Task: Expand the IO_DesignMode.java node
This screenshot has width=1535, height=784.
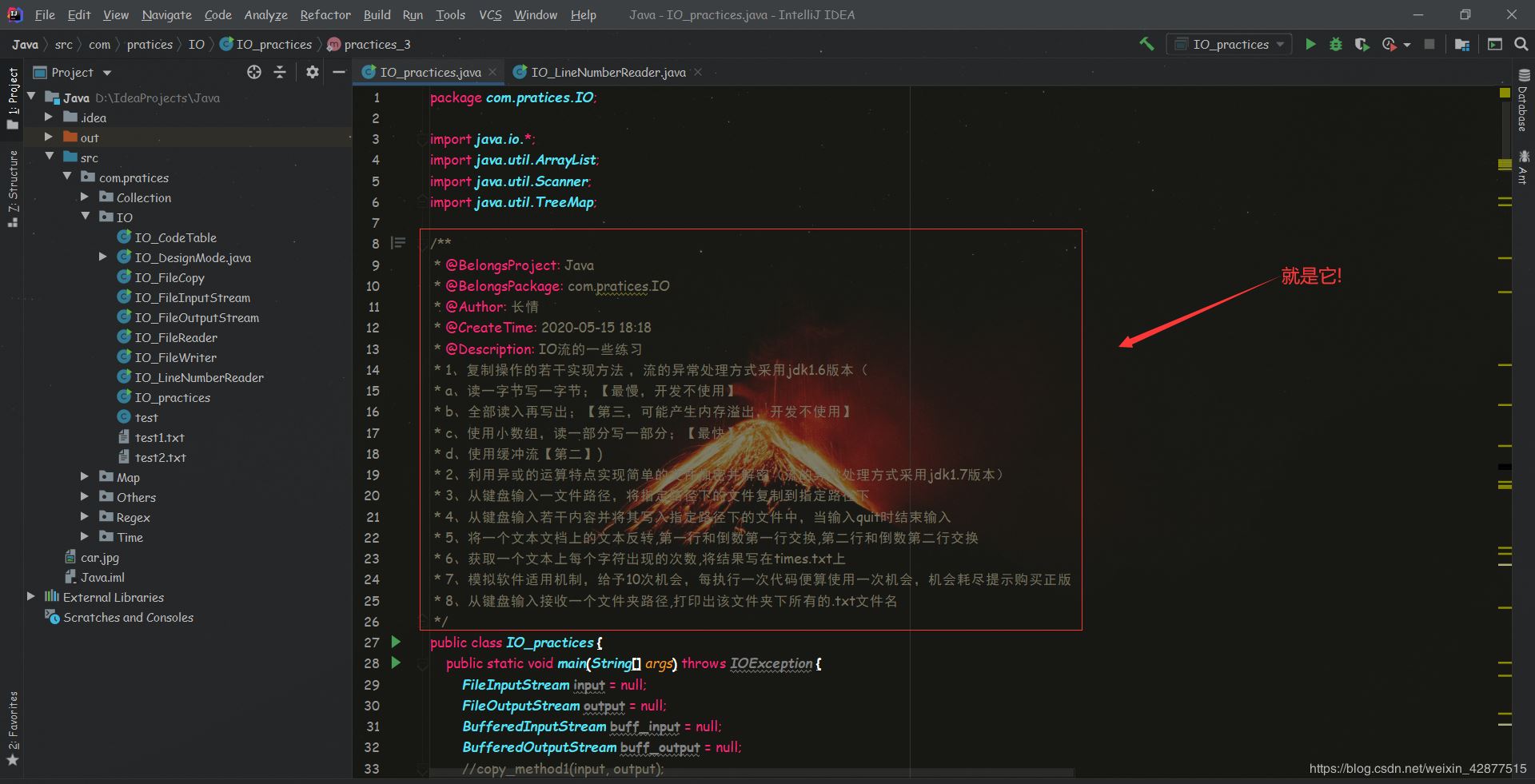Action: (102, 257)
